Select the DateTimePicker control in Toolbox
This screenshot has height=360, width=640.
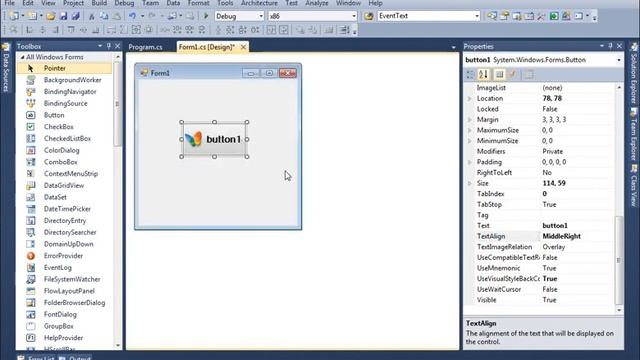coord(64,209)
